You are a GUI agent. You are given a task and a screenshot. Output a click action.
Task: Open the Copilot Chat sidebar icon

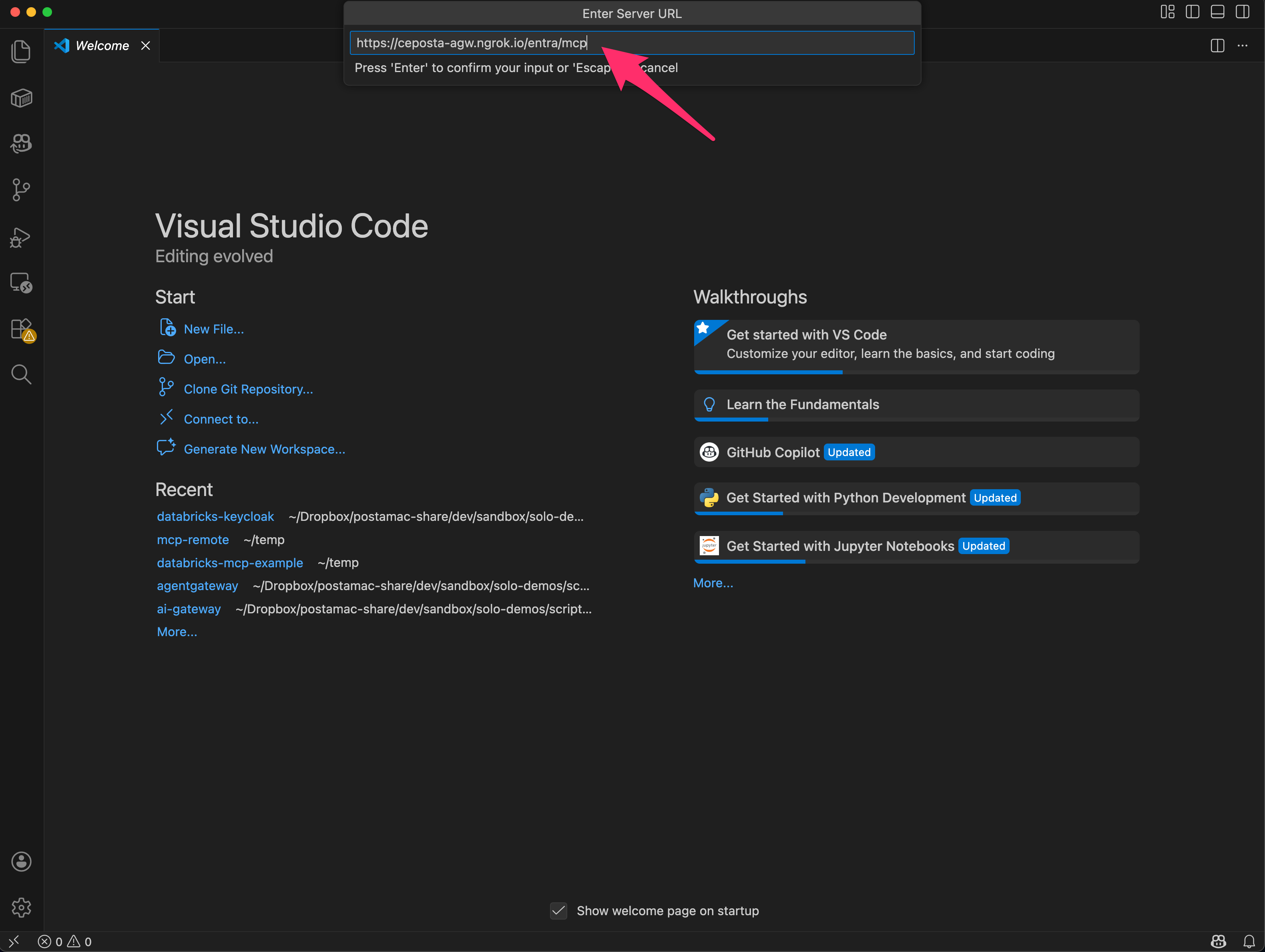click(x=21, y=143)
